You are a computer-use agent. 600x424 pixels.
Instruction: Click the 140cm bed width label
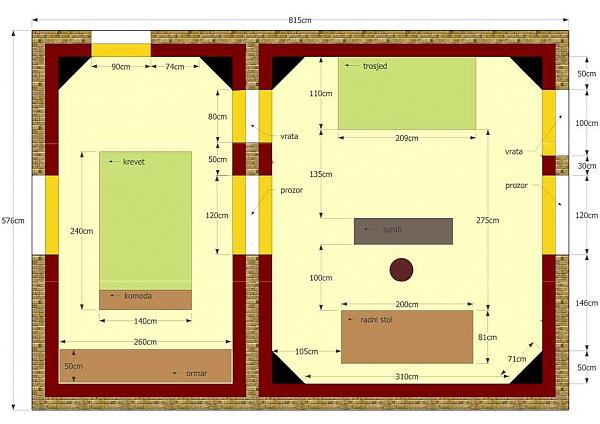145,321
